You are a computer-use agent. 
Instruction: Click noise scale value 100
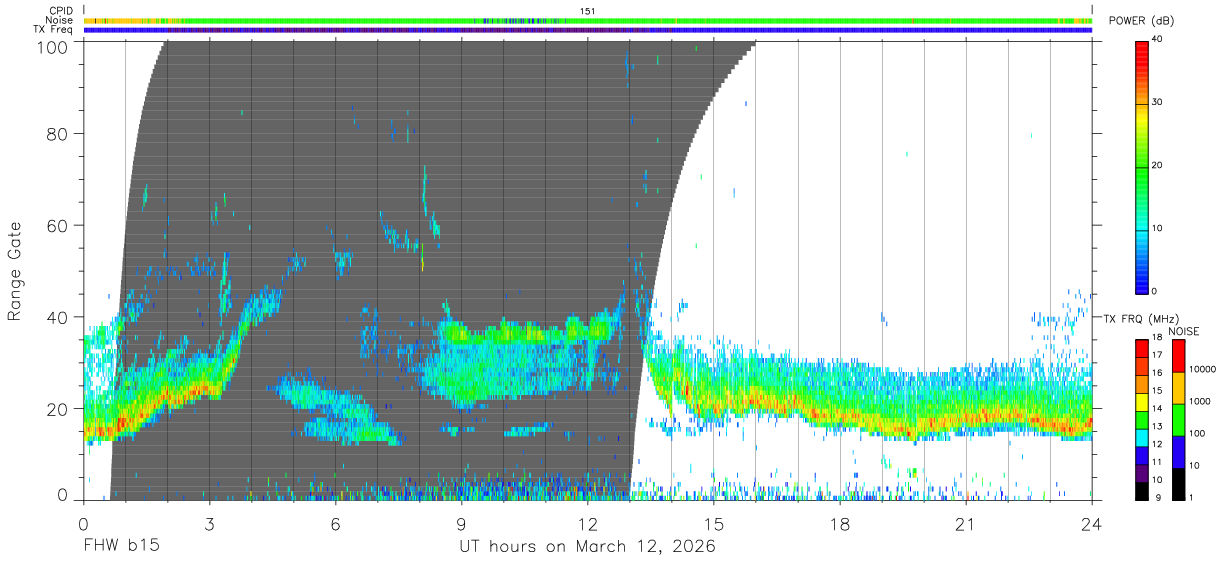click(1197, 434)
